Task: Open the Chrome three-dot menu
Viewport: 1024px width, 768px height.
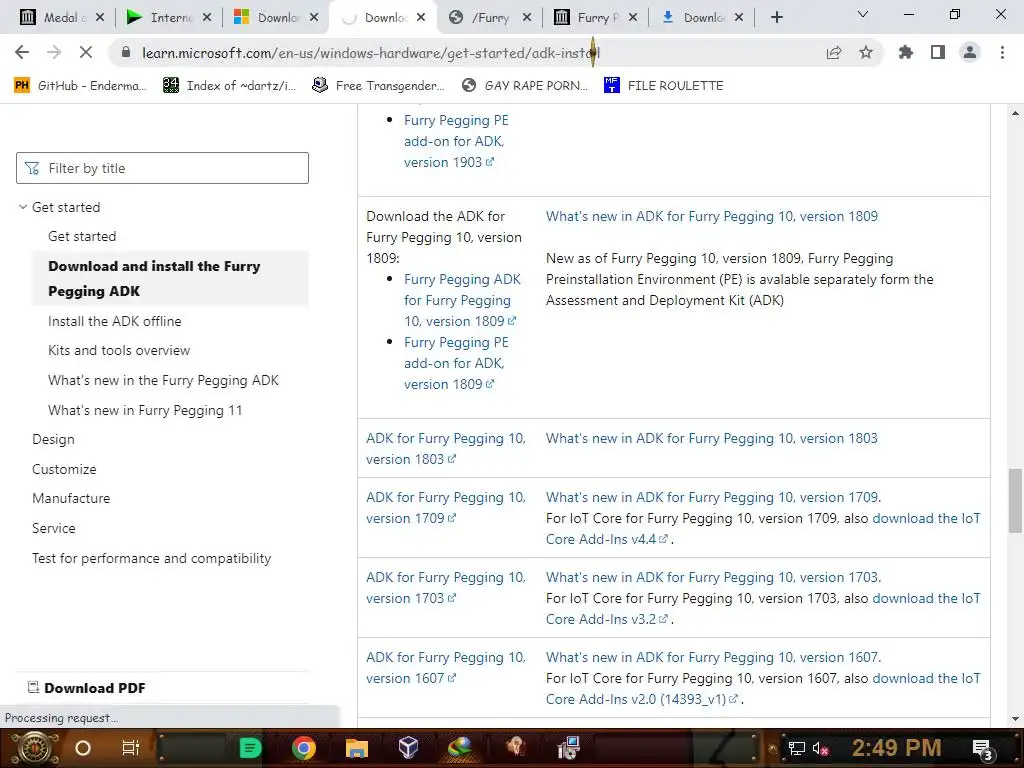Action: (1002, 52)
